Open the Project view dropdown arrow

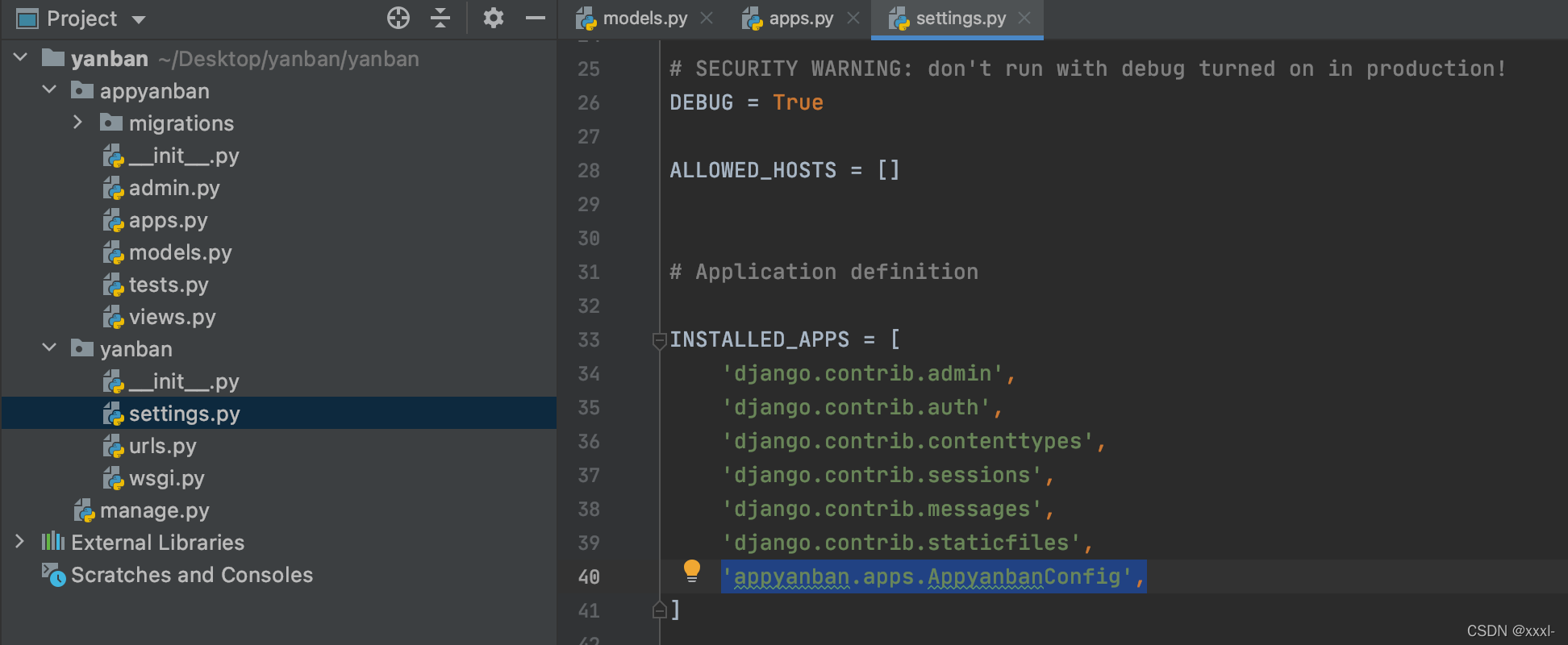[x=139, y=19]
